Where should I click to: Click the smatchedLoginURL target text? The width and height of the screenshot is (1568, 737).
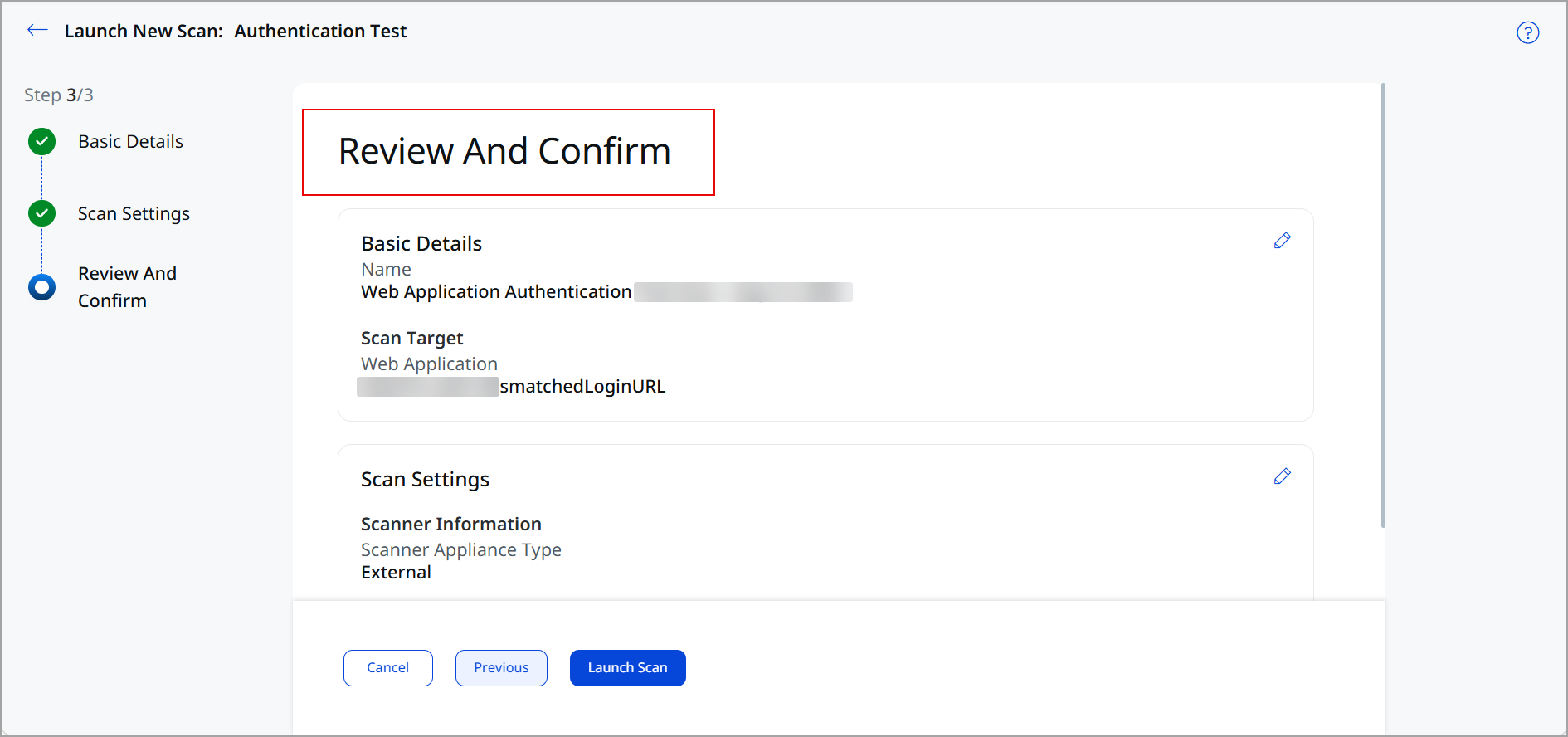pos(582,387)
